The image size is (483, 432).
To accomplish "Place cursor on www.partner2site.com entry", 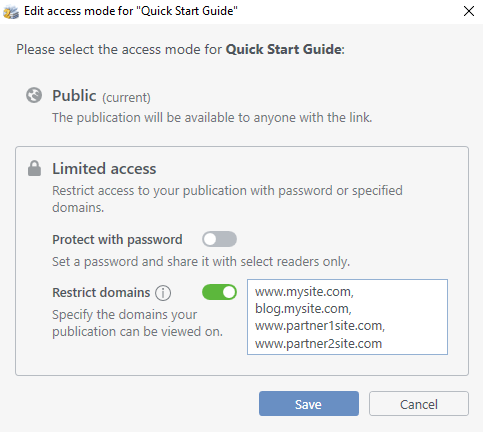I will [x=318, y=343].
